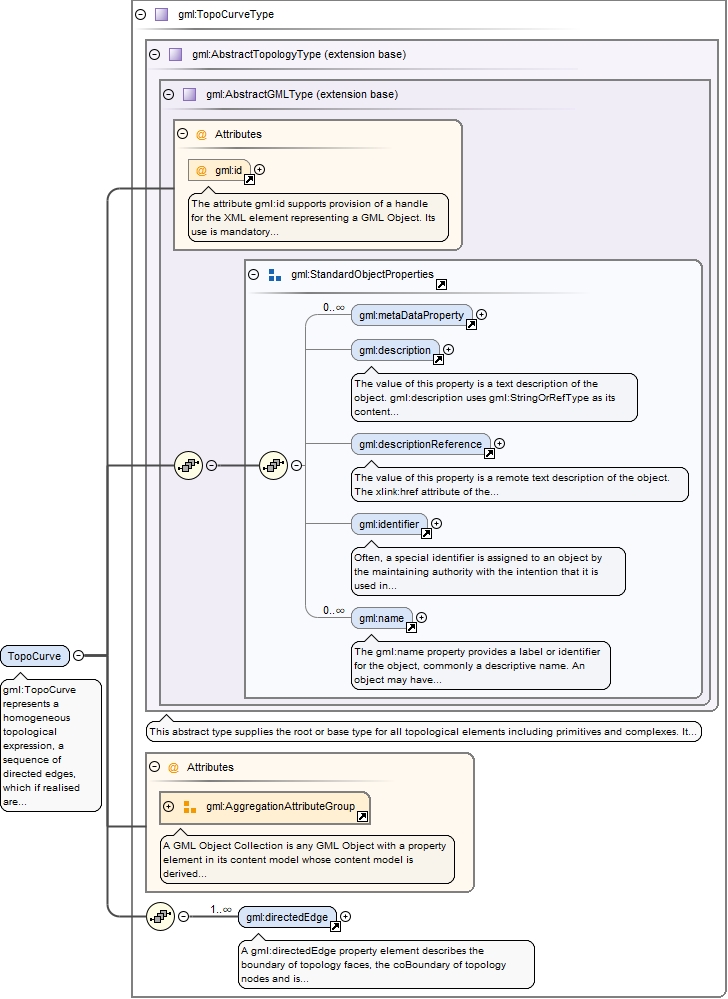Click the @ icon of lower Attributes

[173, 767]
